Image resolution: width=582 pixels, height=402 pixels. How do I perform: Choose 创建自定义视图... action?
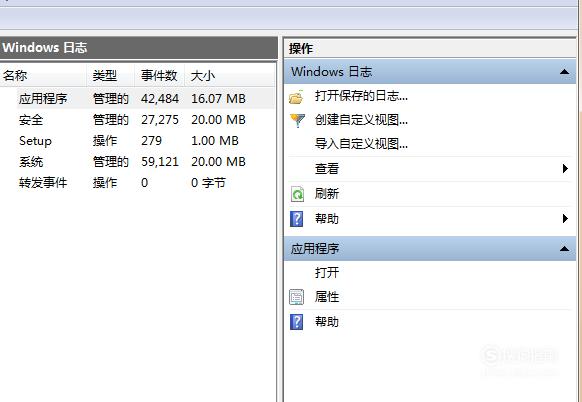click(x=361, y=120)
